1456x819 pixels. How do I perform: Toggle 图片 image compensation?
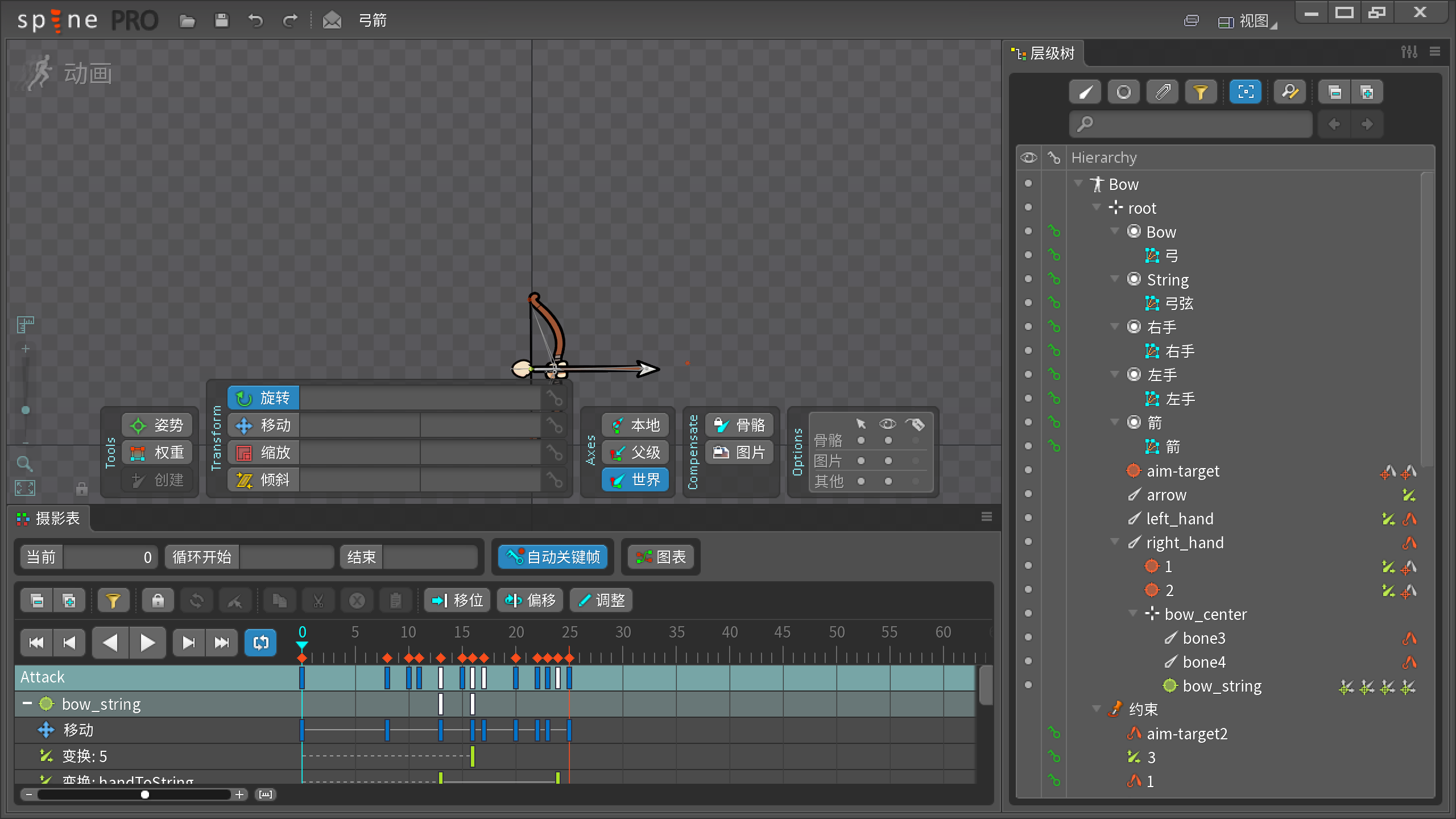tap(739, 453)
